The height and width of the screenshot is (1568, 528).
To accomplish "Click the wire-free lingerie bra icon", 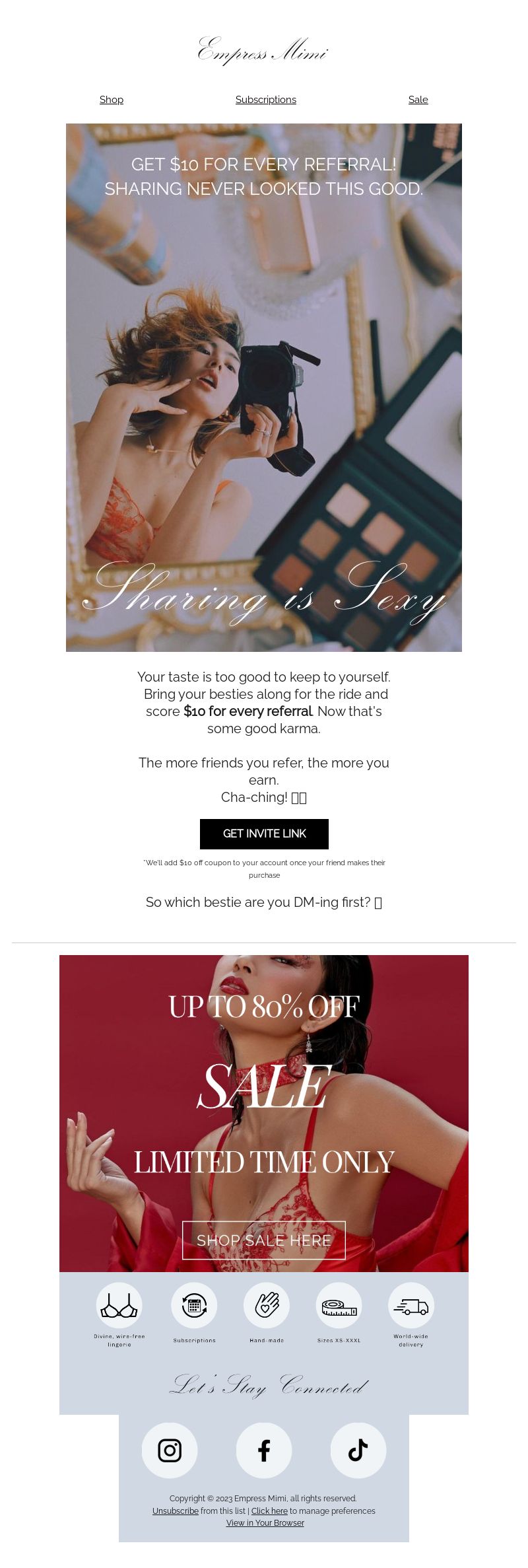I will point(119,1305).
